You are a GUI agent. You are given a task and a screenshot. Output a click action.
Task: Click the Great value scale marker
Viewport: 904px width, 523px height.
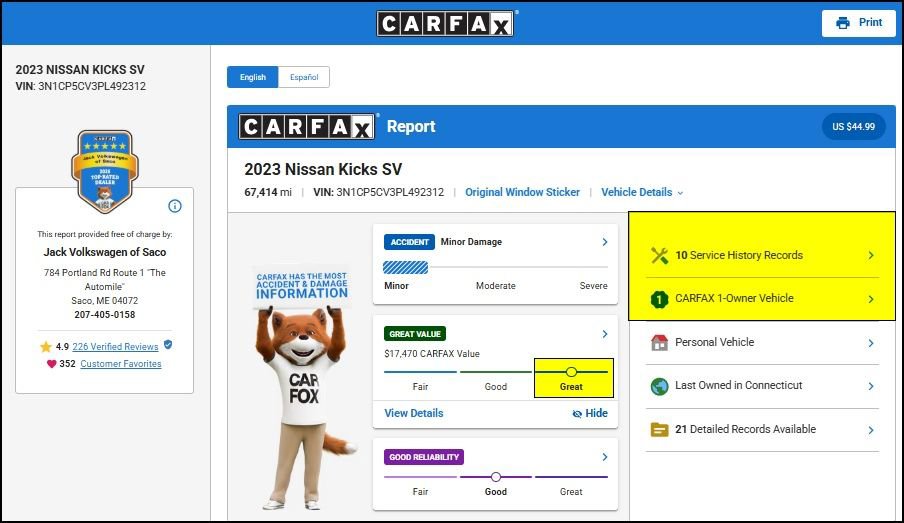571,372
